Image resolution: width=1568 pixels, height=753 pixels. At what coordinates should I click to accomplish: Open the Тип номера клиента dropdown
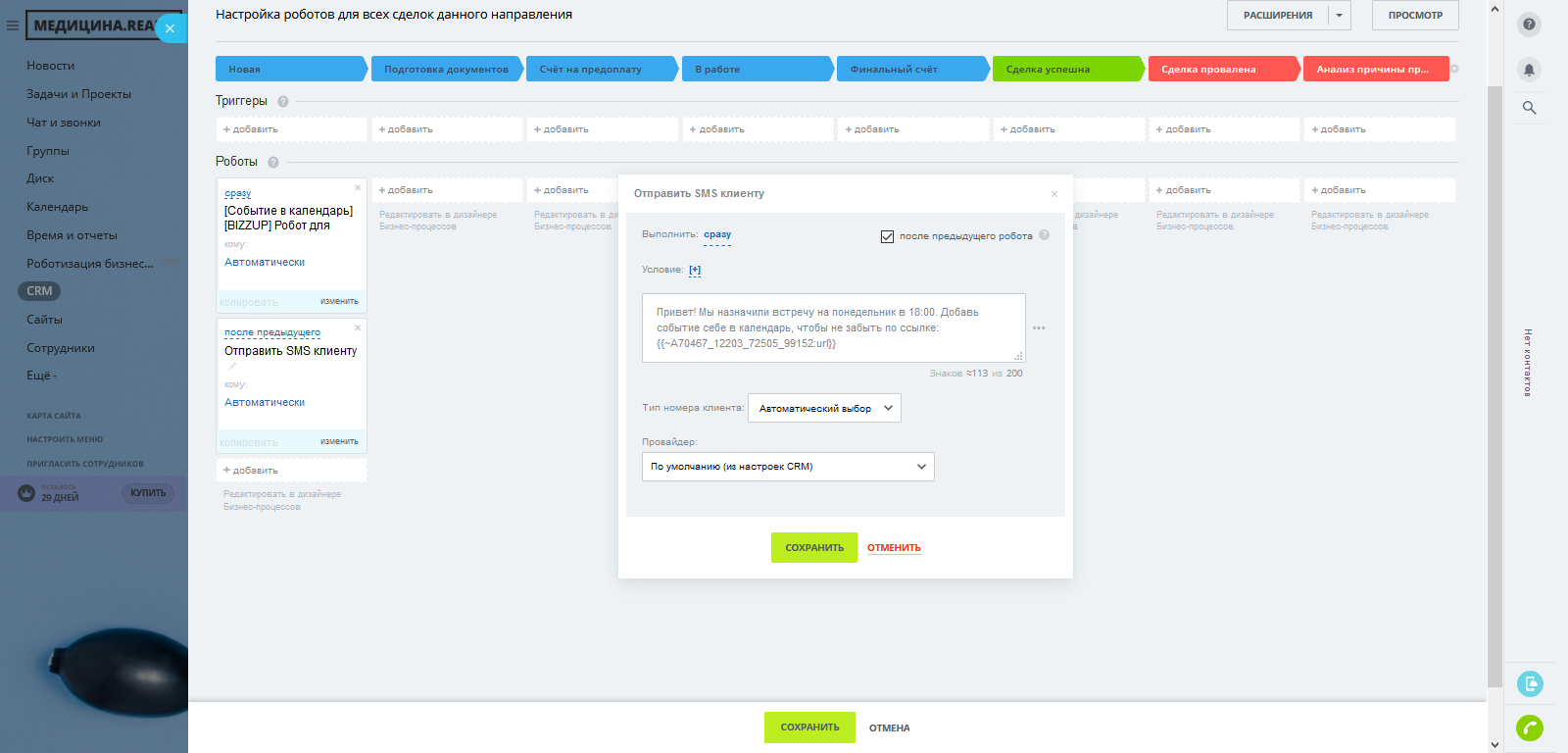click(824, 408)
